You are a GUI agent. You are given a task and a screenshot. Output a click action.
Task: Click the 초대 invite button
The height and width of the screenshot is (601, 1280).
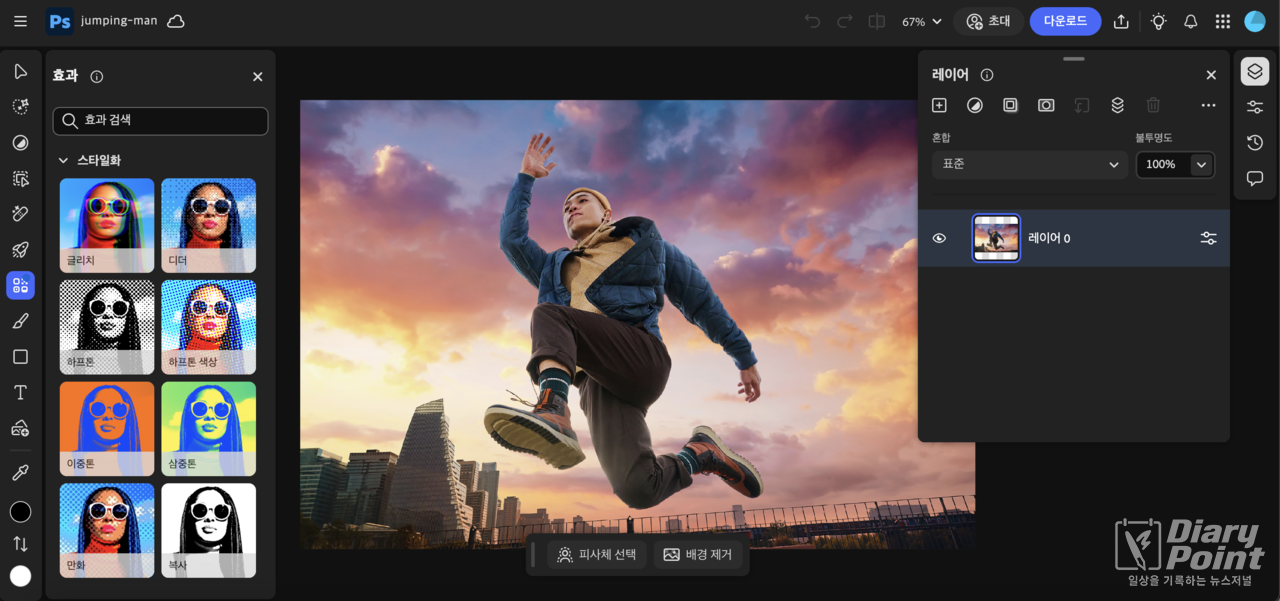click(x=988, y=21)
